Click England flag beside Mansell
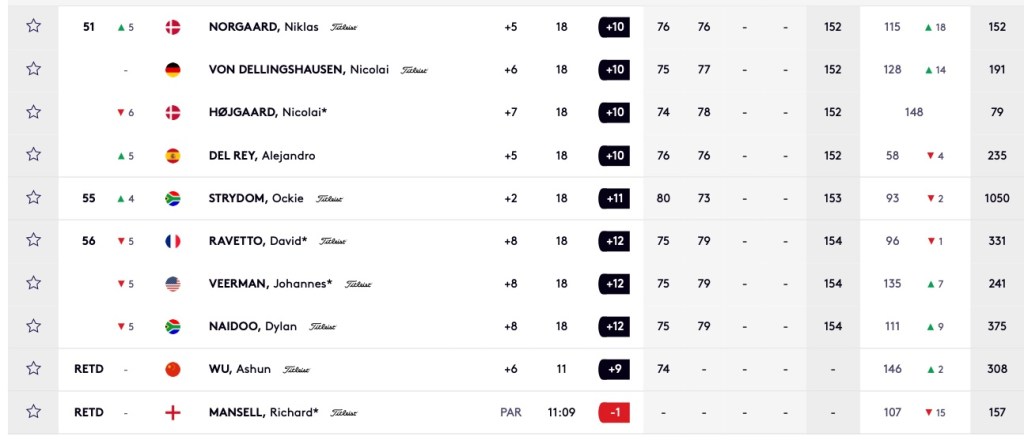 click(x=172, y=411)
